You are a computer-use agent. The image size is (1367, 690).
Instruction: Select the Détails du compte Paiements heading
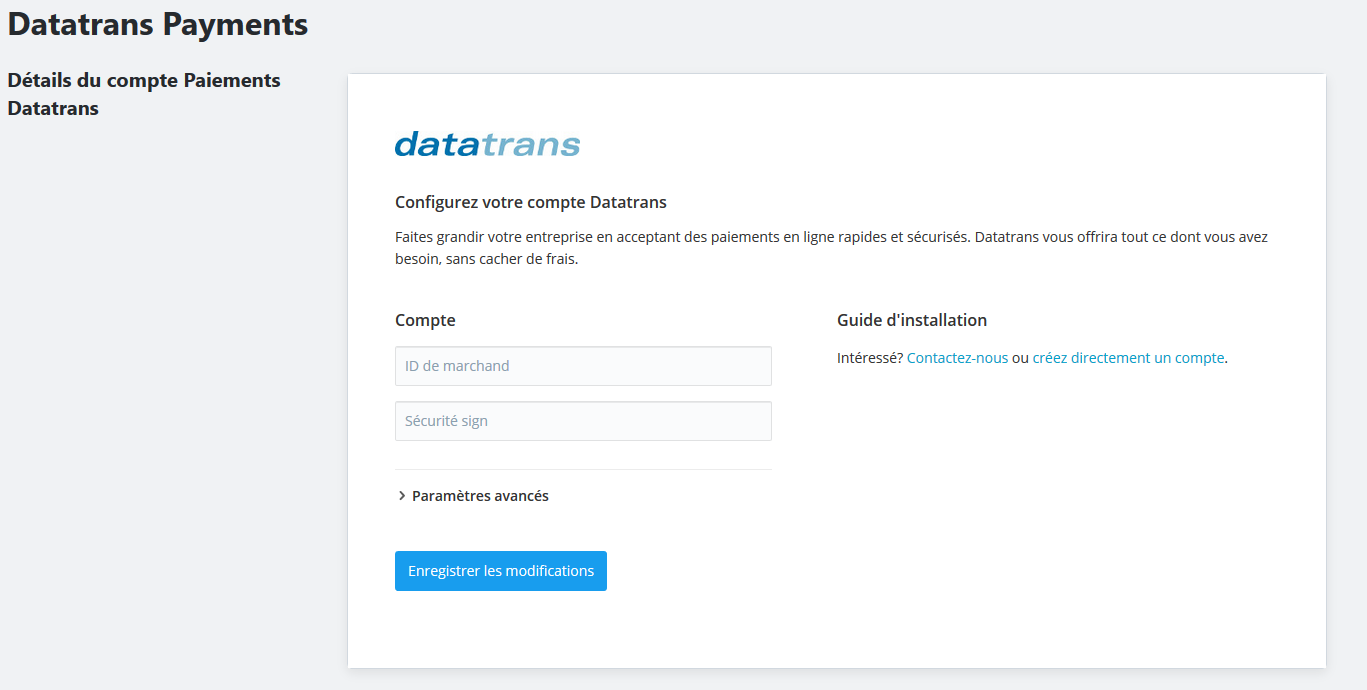pyautogui.click(x=144, y=81)
